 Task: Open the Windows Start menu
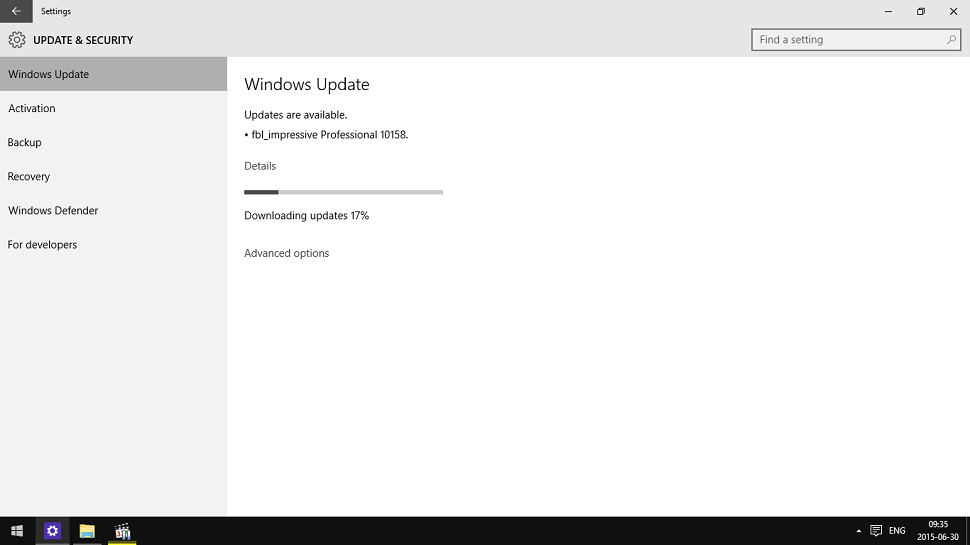[17, 531]
